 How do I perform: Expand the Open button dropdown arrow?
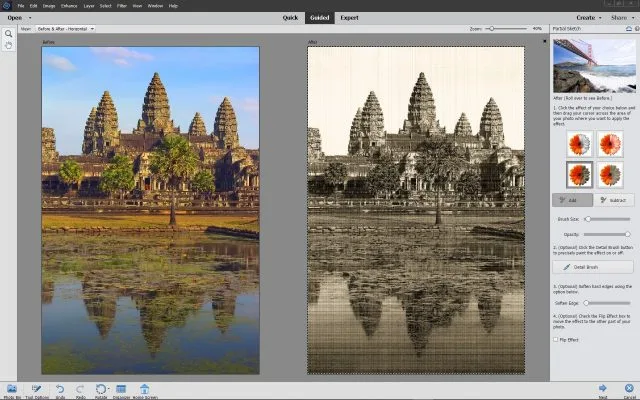(30, 18)
